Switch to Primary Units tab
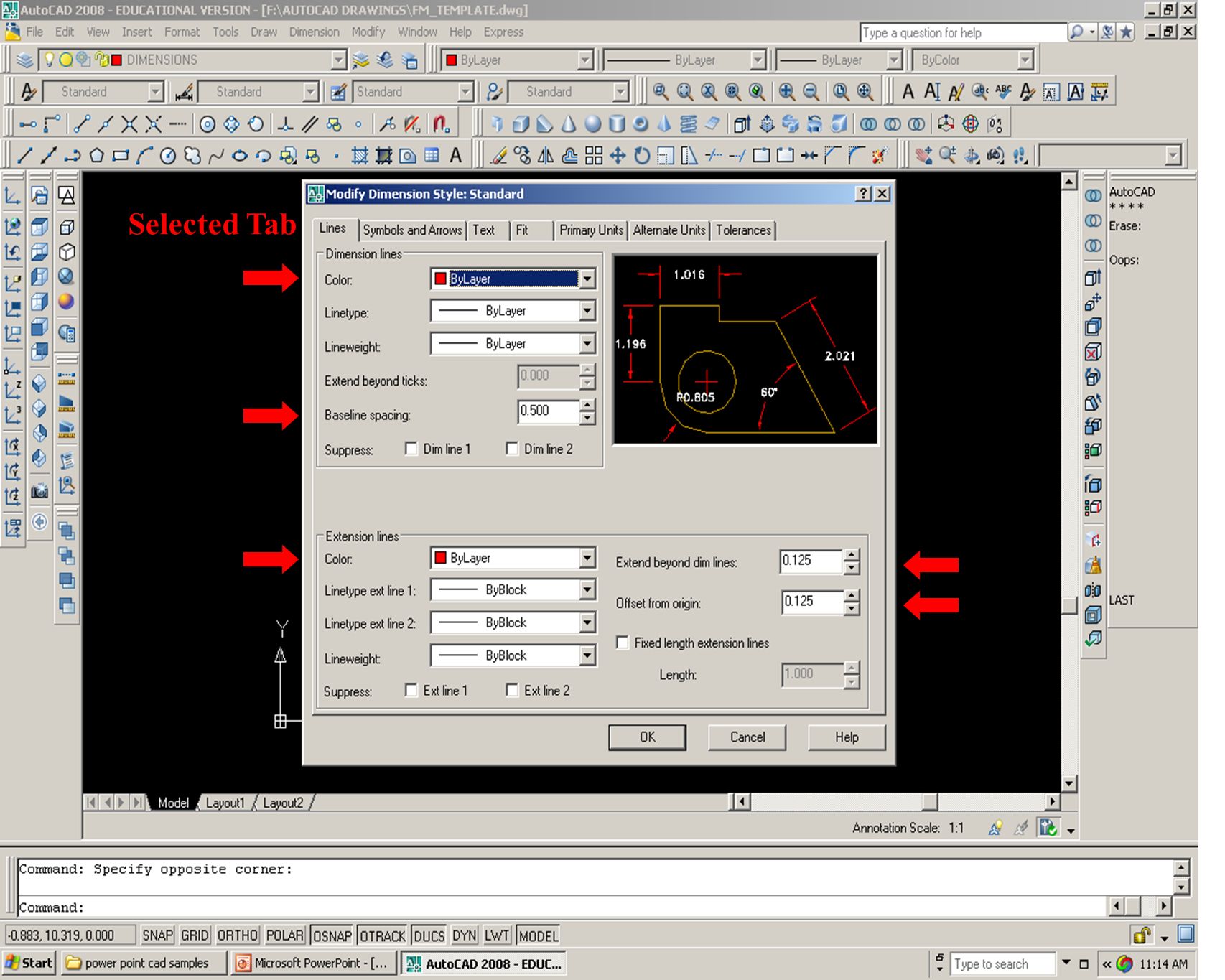The image size is (1225, 980). click(591, 230)
